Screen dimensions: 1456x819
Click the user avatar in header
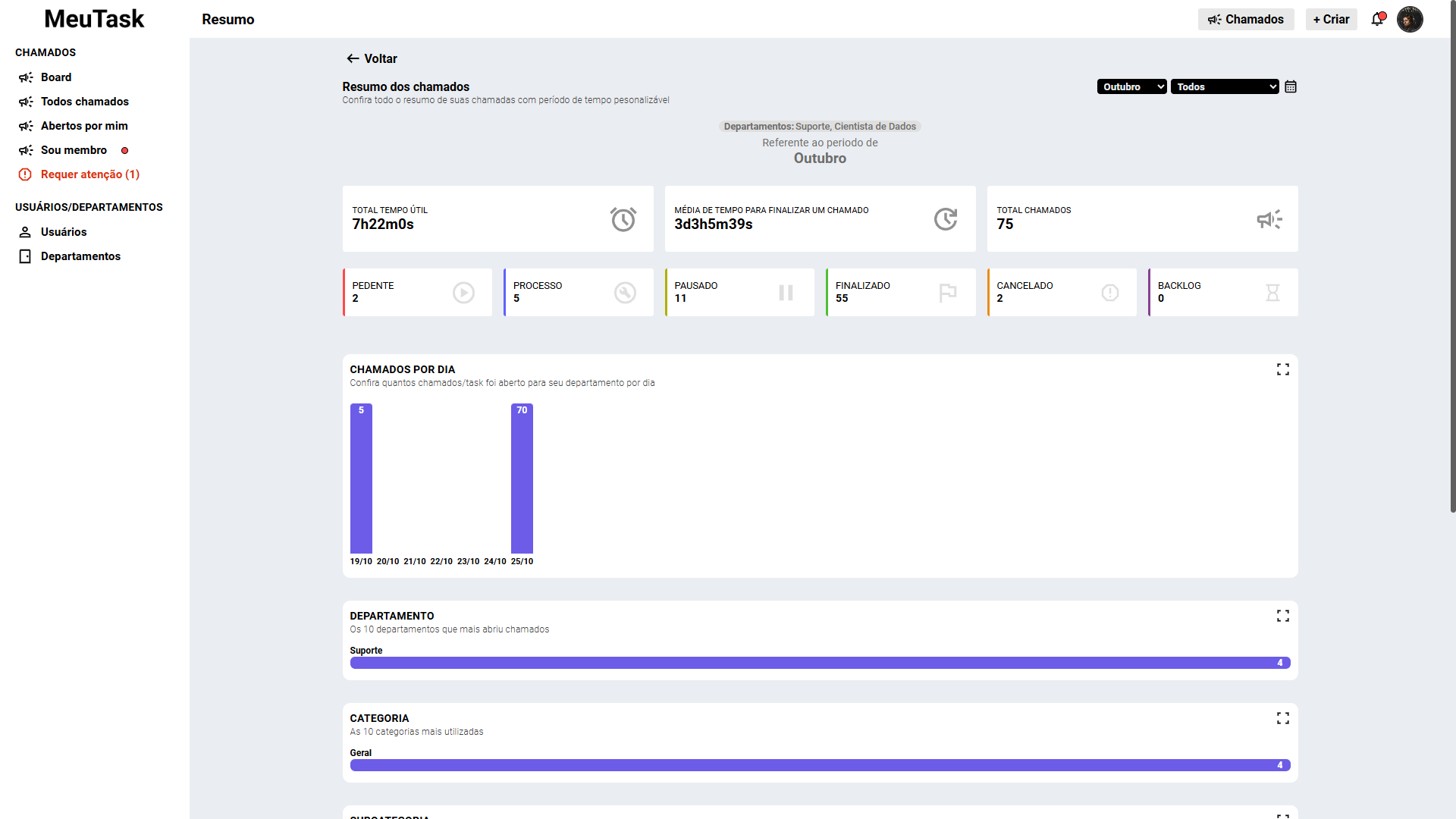(x=1410, y=20)
